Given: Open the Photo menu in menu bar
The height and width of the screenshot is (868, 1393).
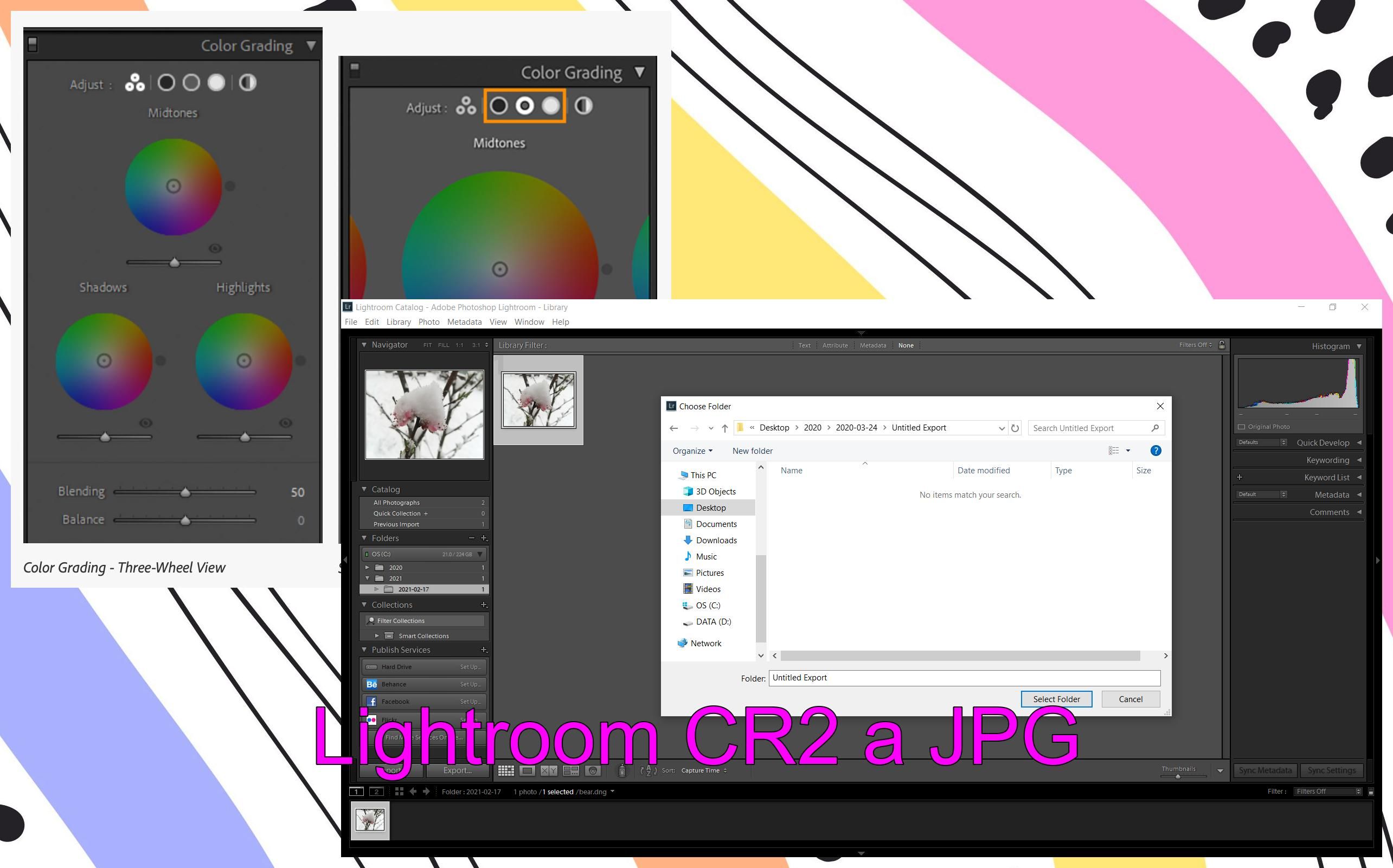Looking at the screenshot, I should 429,321.
